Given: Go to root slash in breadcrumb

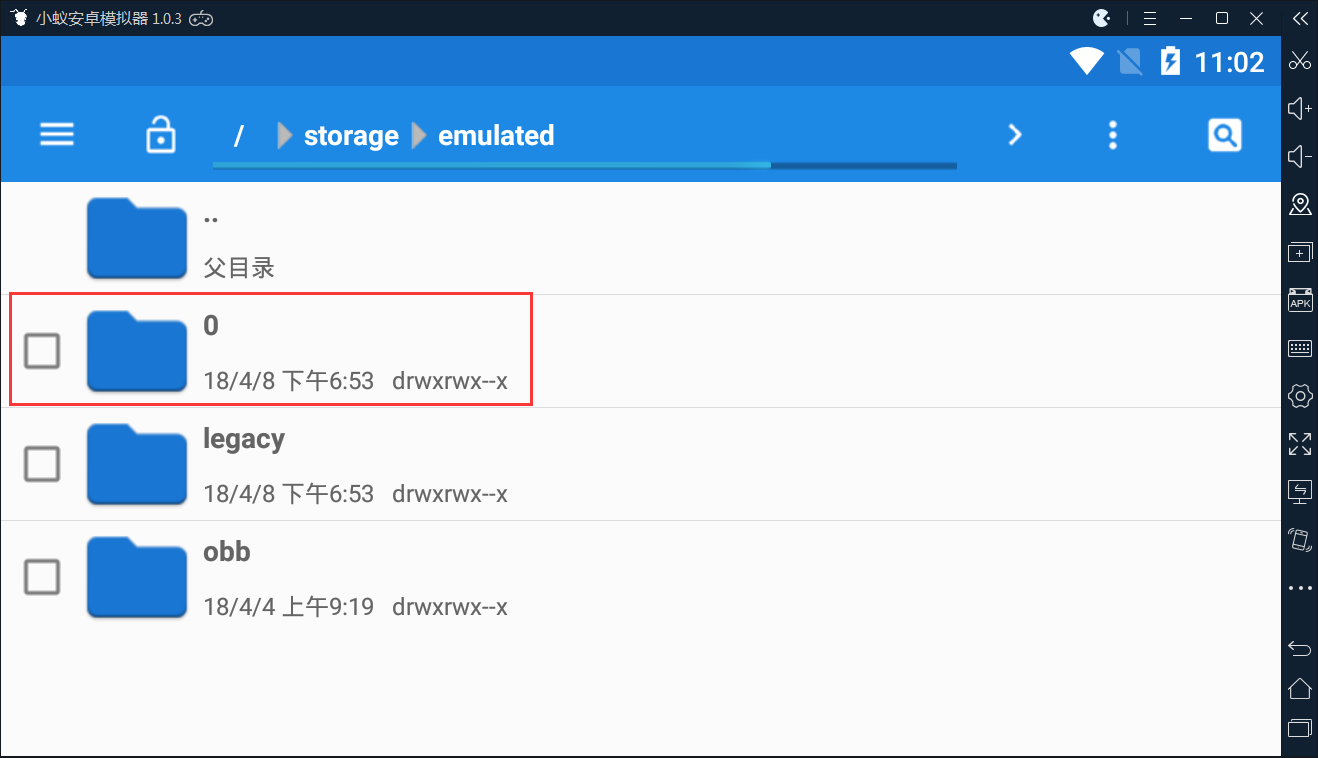Looking at the screenshot, I should click(x=238, y=136).
